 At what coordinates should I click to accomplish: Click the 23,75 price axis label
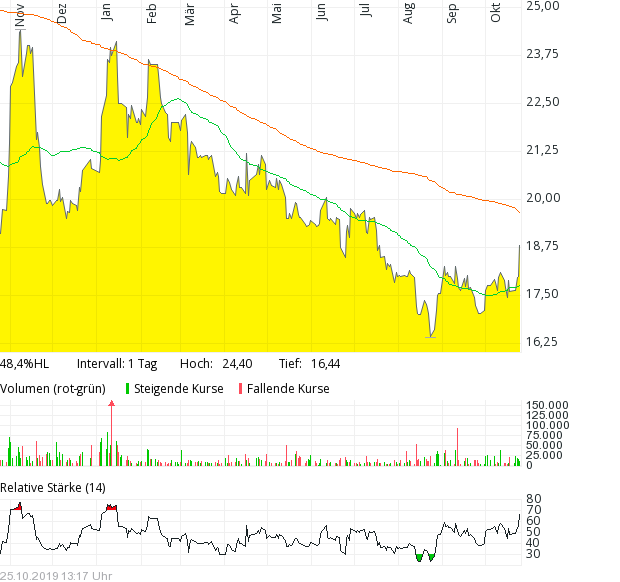(542, 54)
